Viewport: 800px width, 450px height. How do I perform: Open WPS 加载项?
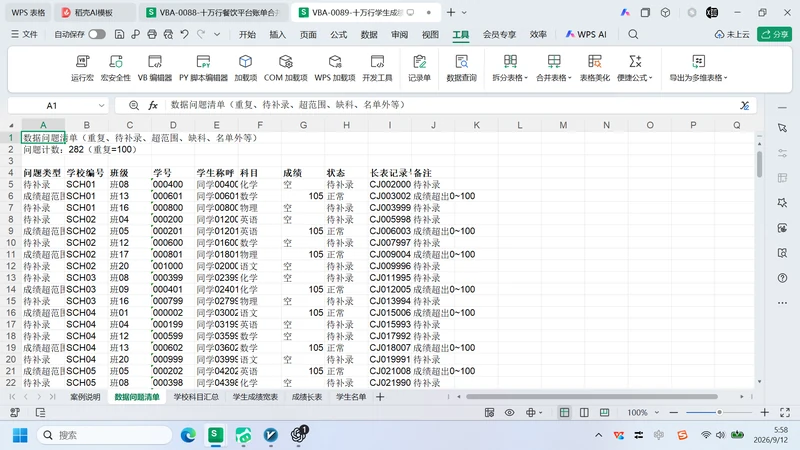[335, 68]
